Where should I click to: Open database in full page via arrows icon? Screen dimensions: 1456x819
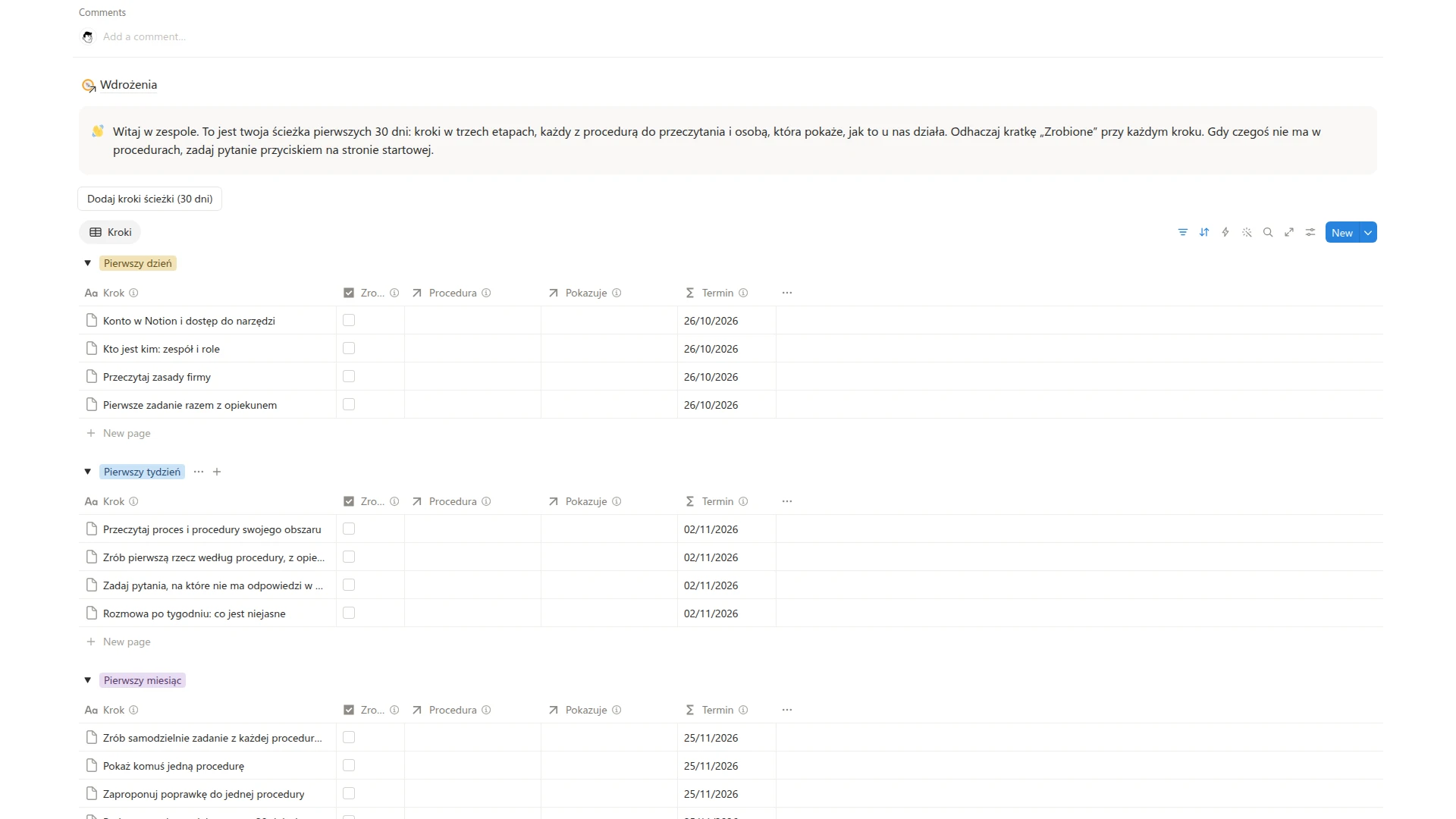click(1288, 233)
